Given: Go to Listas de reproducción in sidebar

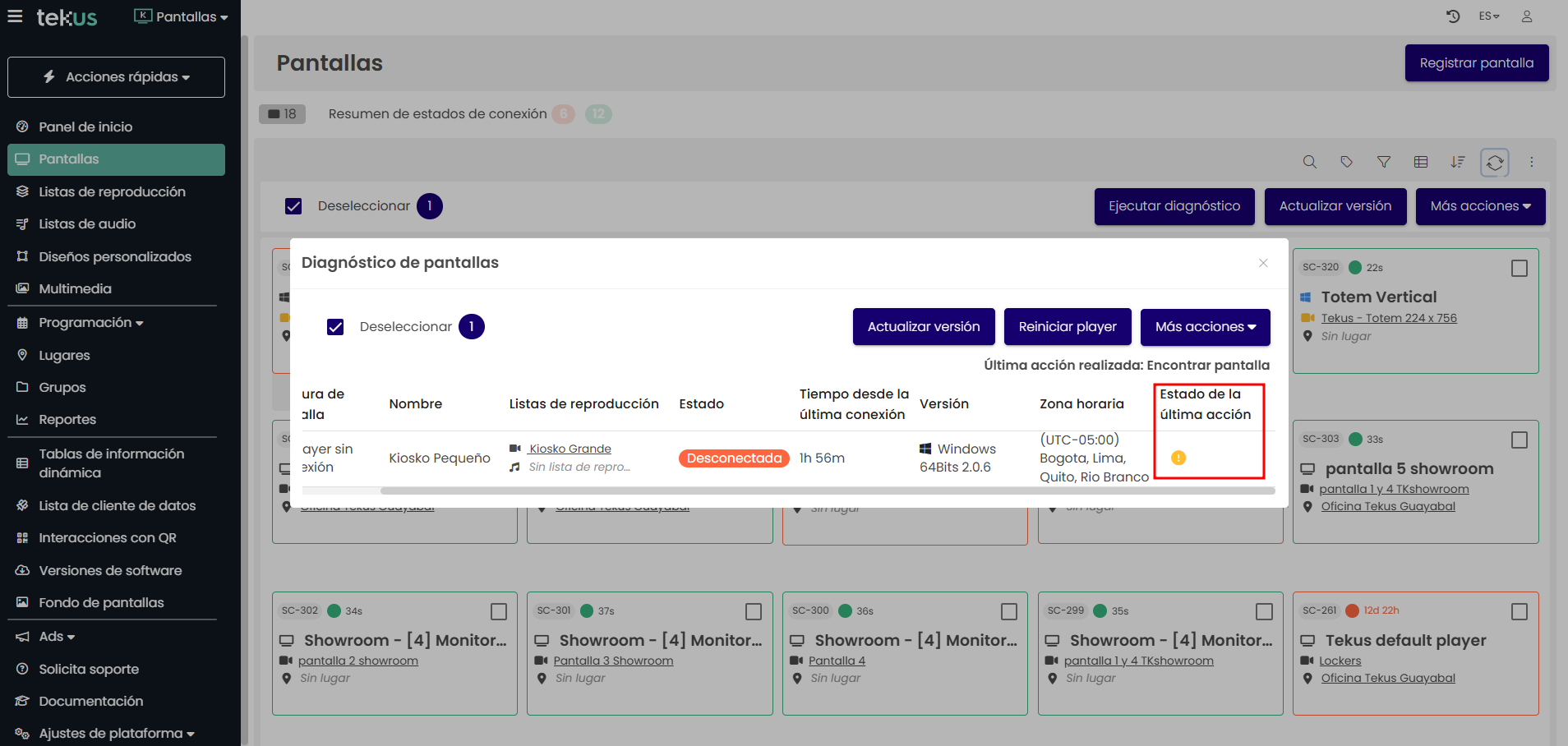Looking at the screenshot, I should click(x=112, y=191).
